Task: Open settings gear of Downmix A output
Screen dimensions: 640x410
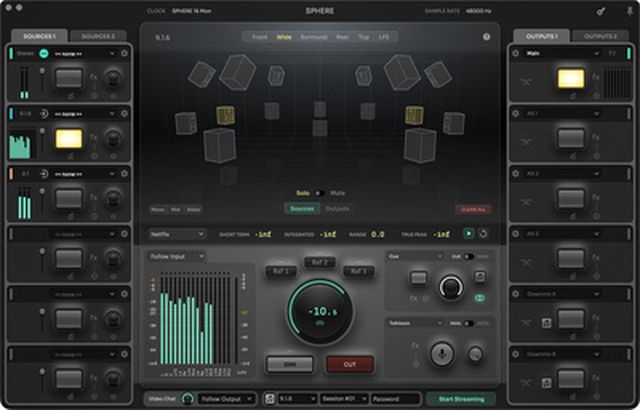Action: [x=516, y=294]
